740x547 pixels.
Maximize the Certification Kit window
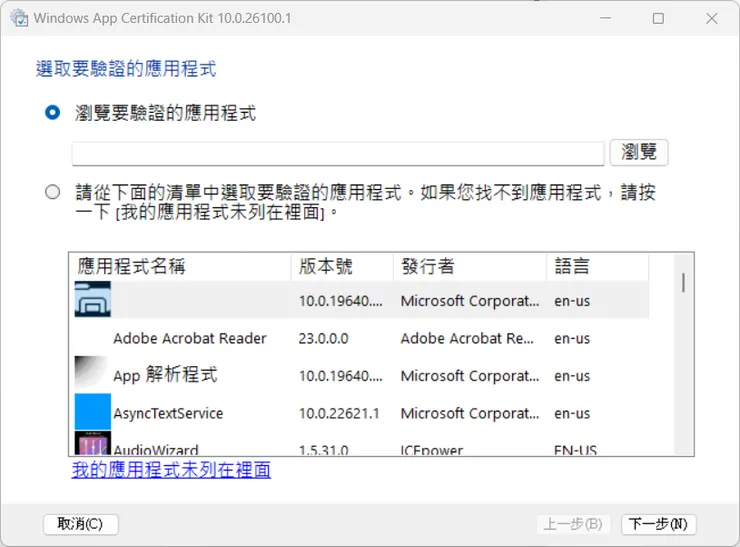coord(658,18)
